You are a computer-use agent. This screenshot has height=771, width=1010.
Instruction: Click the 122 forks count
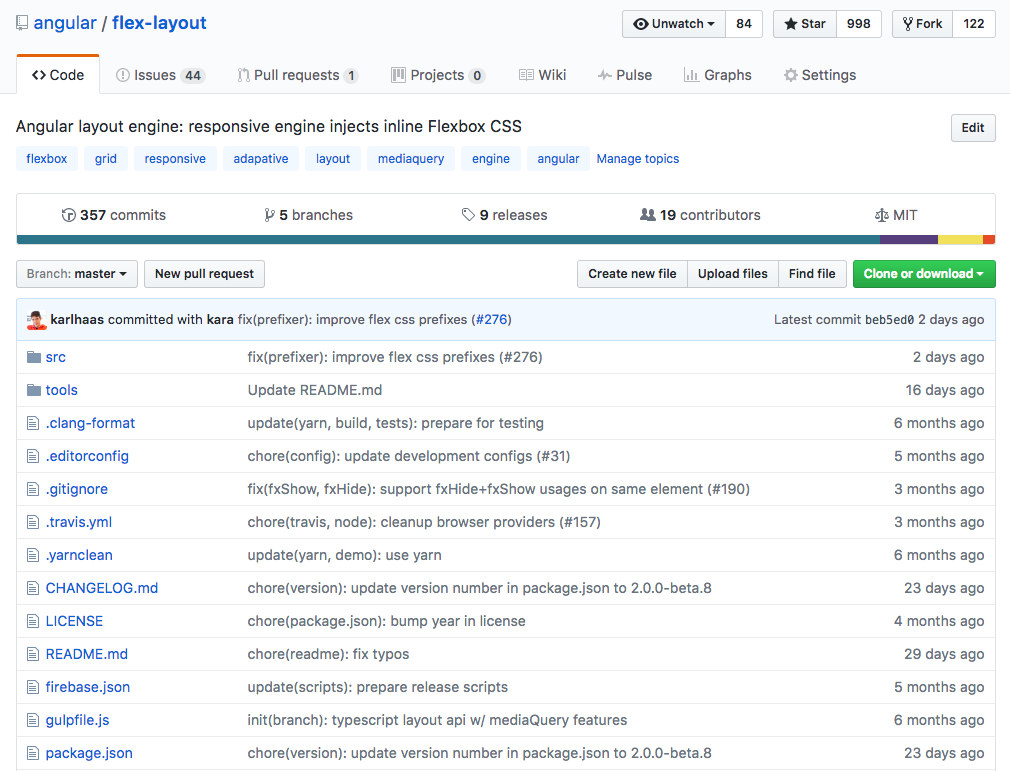pos(973,24)
